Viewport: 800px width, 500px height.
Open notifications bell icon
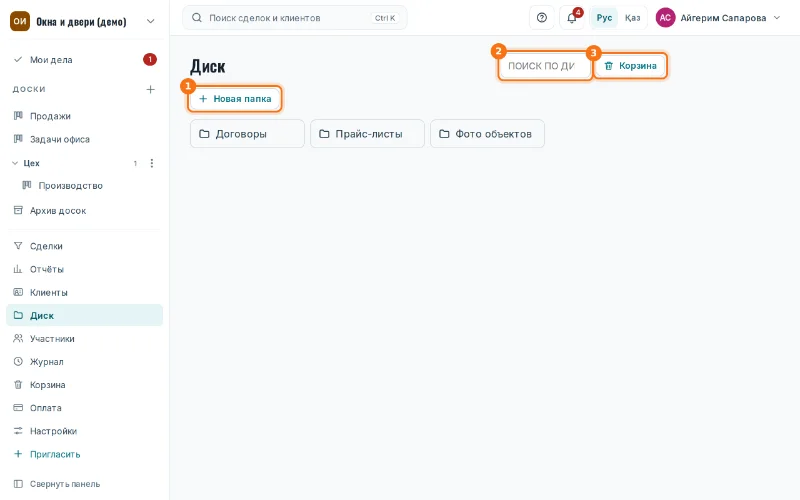[x=571, y=18]
